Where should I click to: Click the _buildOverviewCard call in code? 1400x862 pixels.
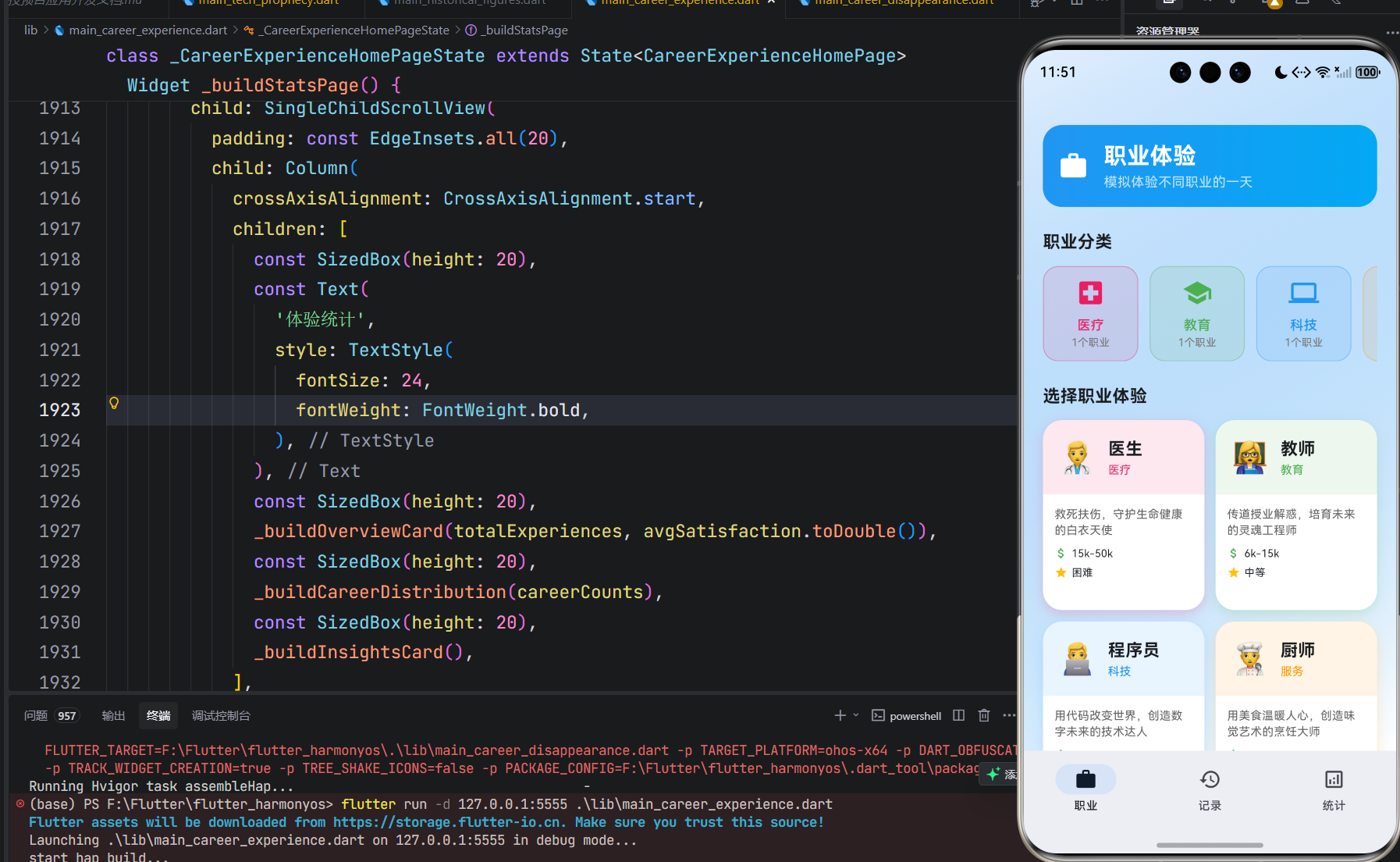click(349, 532)
